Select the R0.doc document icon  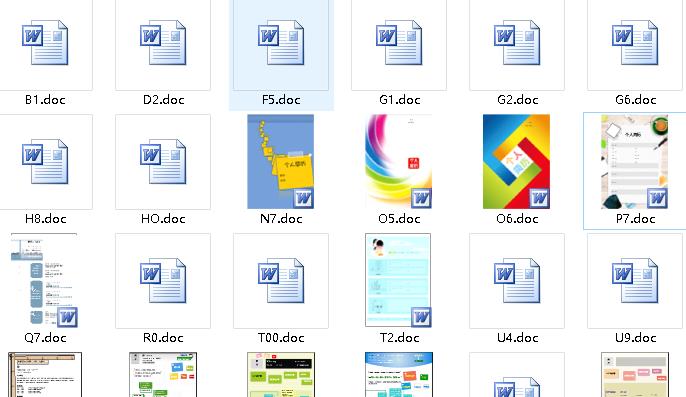pyautogui.click(x=163, y=281)
